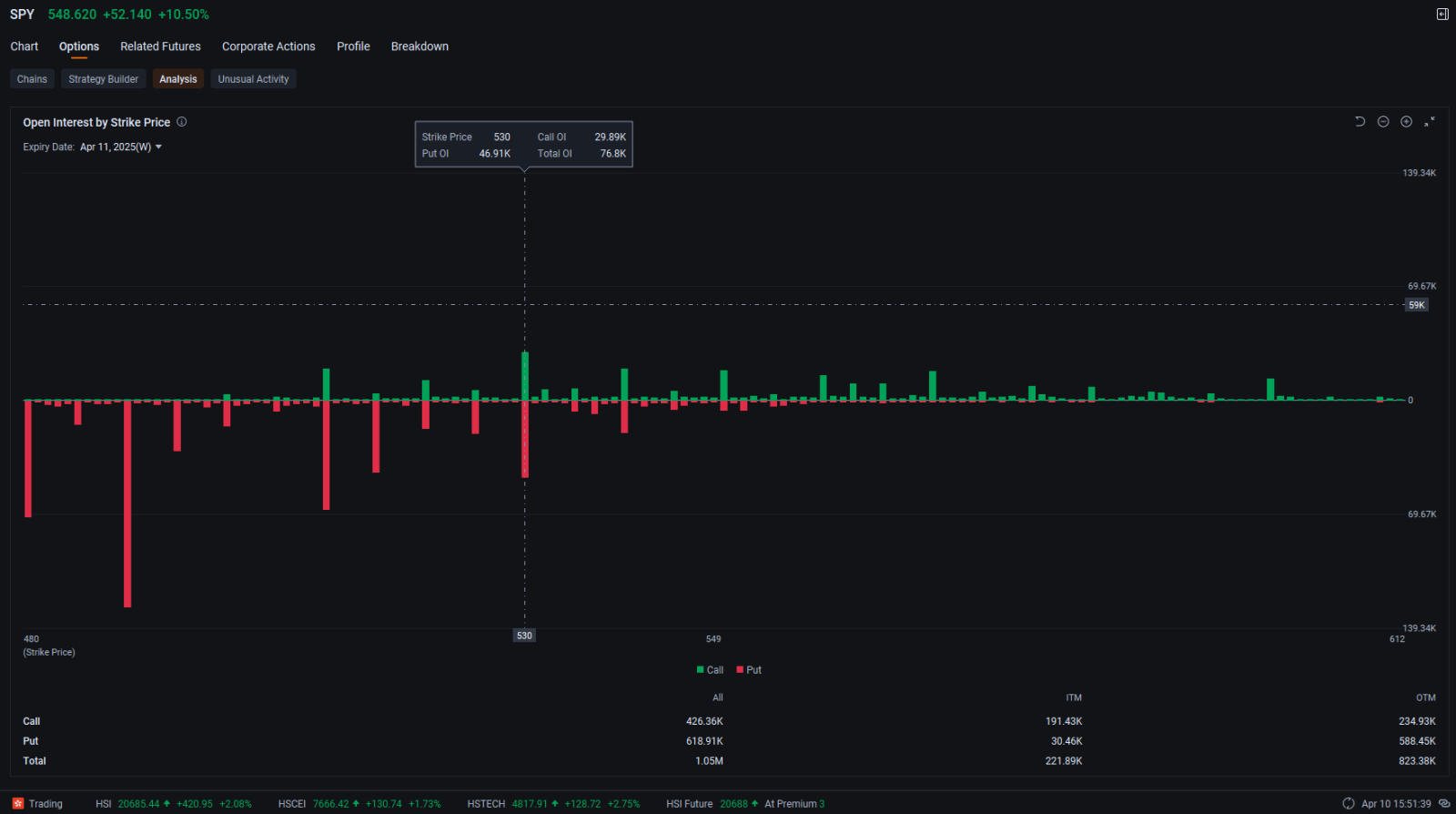Click the connection status icon bottom right
This screenshot has height=814, width=1456.
tap(1444, 803)
